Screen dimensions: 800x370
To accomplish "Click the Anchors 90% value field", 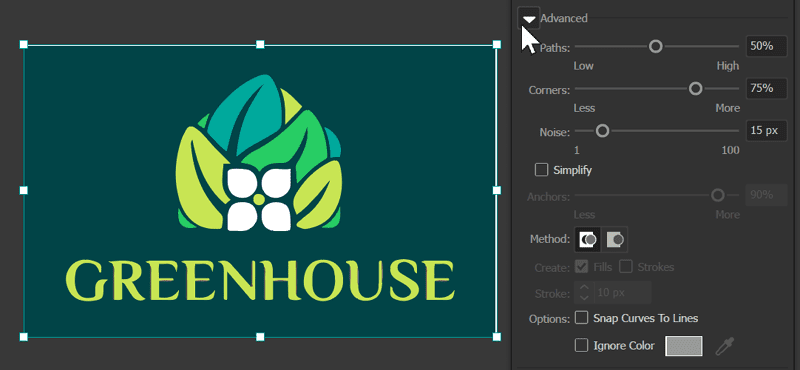I will (x=766, y=195).
